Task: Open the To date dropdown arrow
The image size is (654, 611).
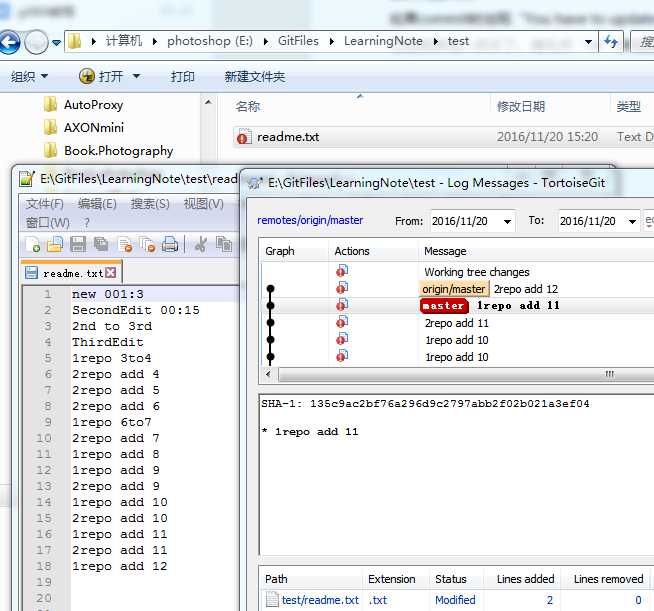Action: coord(632,221)
